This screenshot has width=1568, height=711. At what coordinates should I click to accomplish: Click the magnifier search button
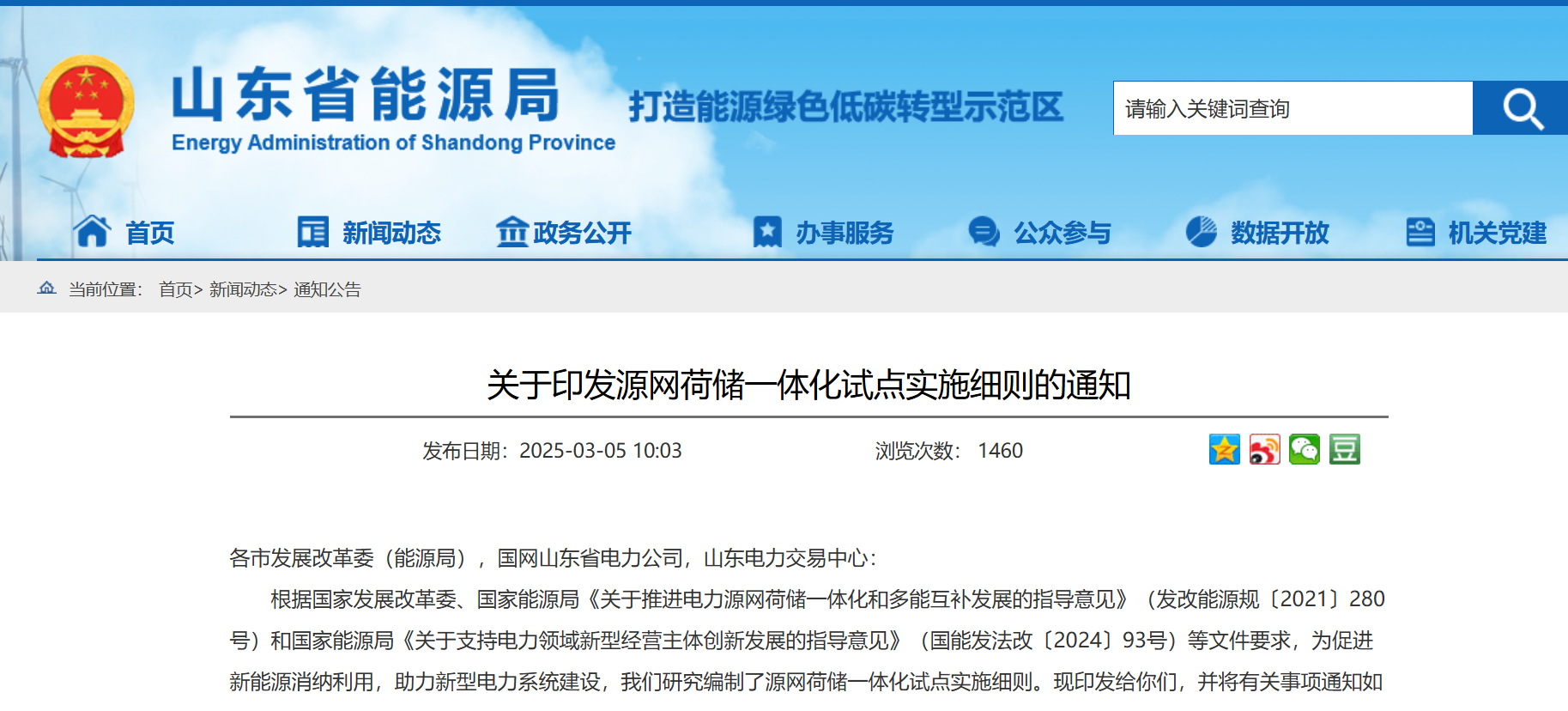click(x=1520, y=108)
